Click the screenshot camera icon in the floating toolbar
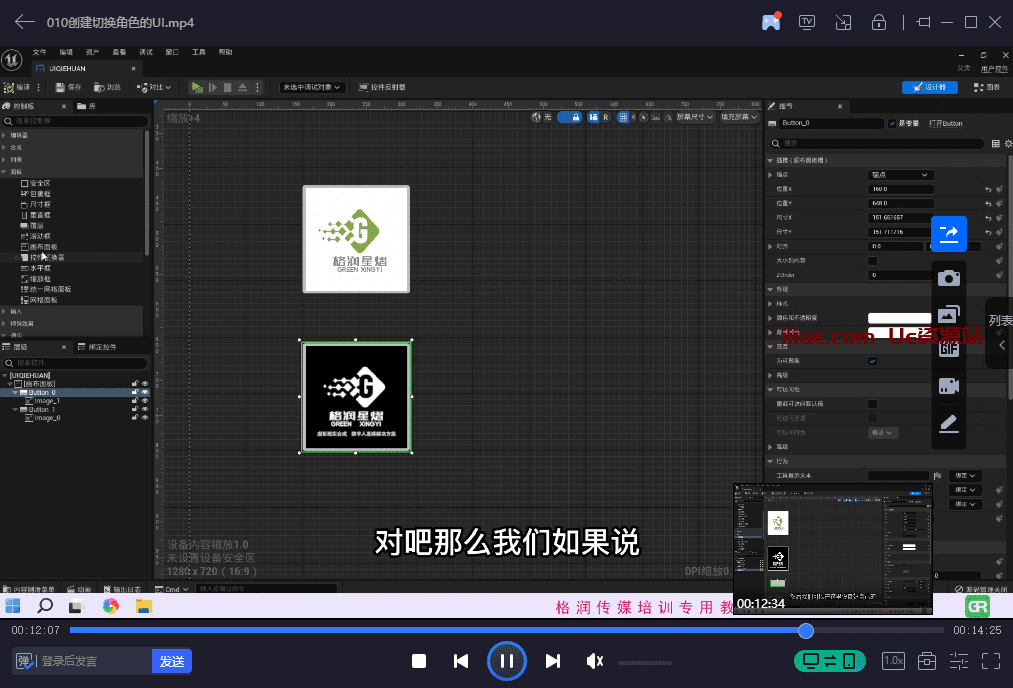This screenshot has width=1013, height=688. click(948, 277)
